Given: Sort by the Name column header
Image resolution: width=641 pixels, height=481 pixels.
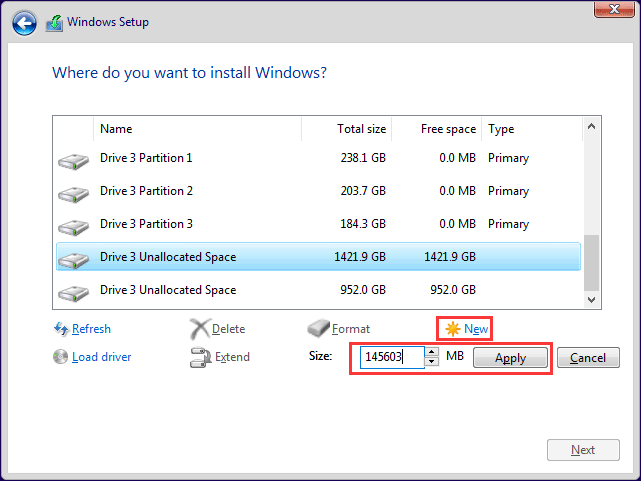Looking at the screenshot, I should pos(197,129).
